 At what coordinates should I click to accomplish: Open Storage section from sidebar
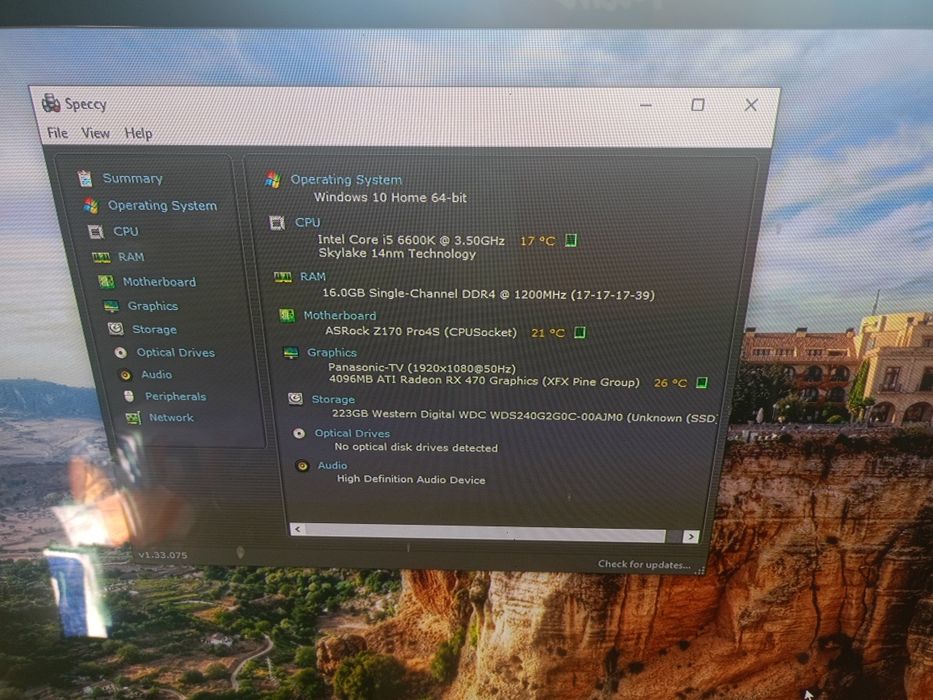(x=154, y=329)
